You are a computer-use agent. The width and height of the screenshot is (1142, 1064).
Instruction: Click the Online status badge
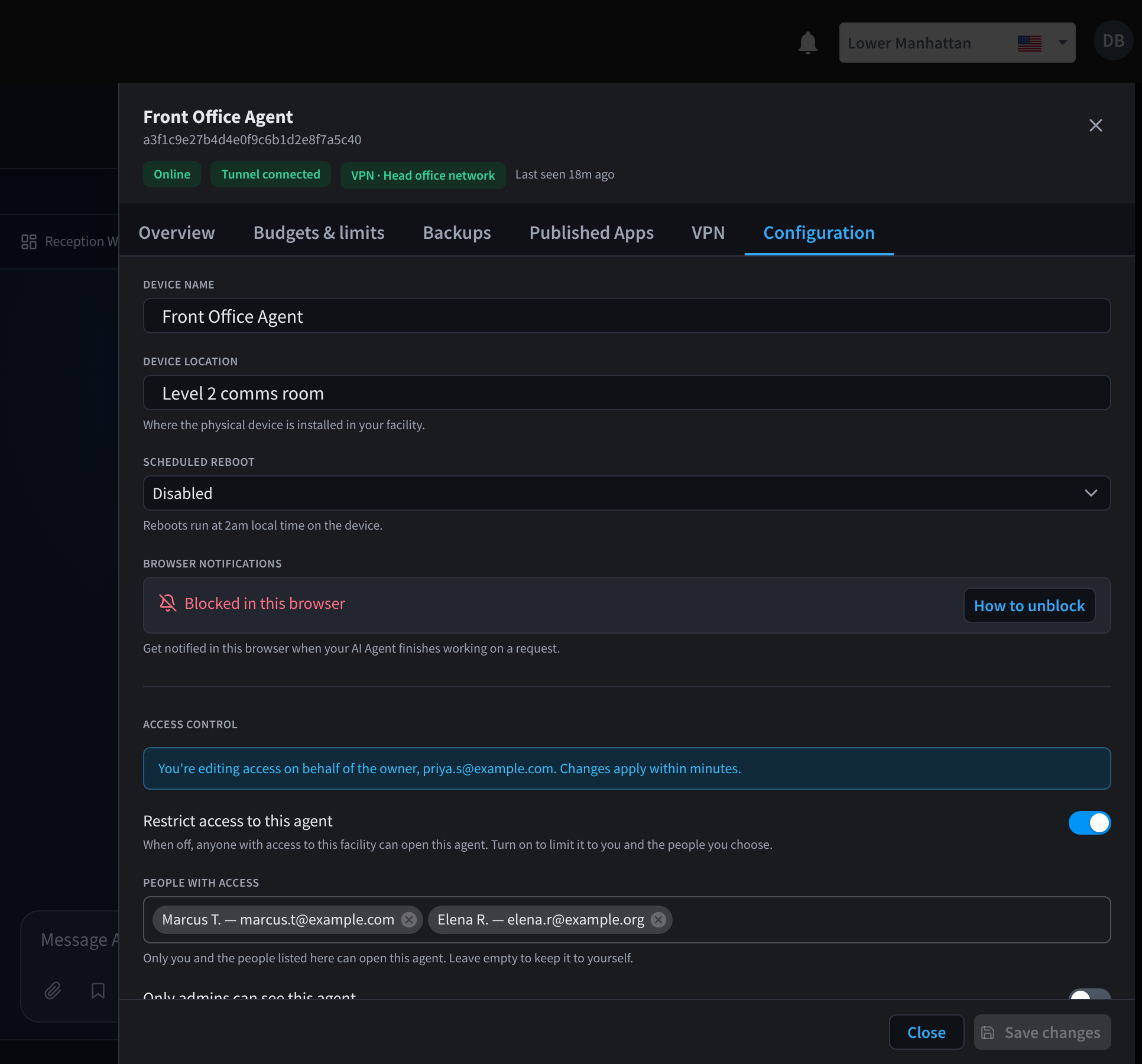(x=172, y=174)
